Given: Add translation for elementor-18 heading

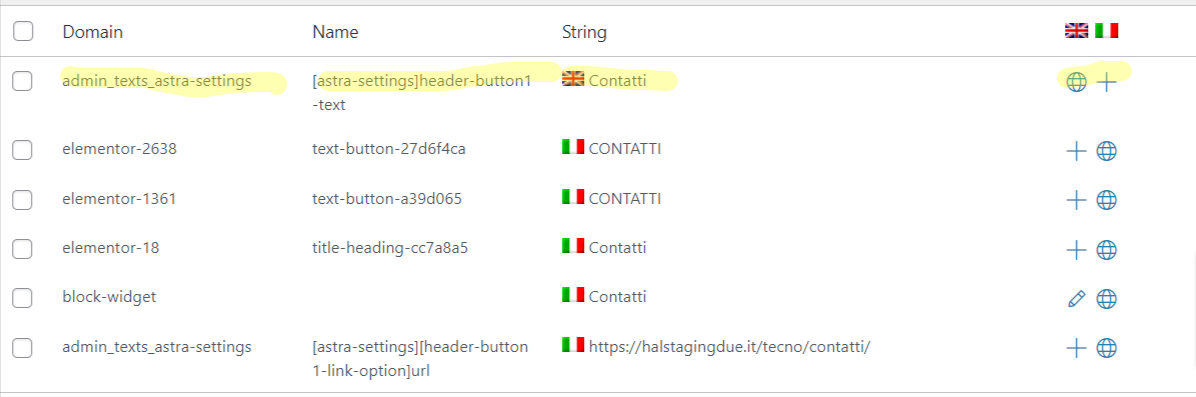Looking at the screenshot, I should click(x=1076, y=250).
